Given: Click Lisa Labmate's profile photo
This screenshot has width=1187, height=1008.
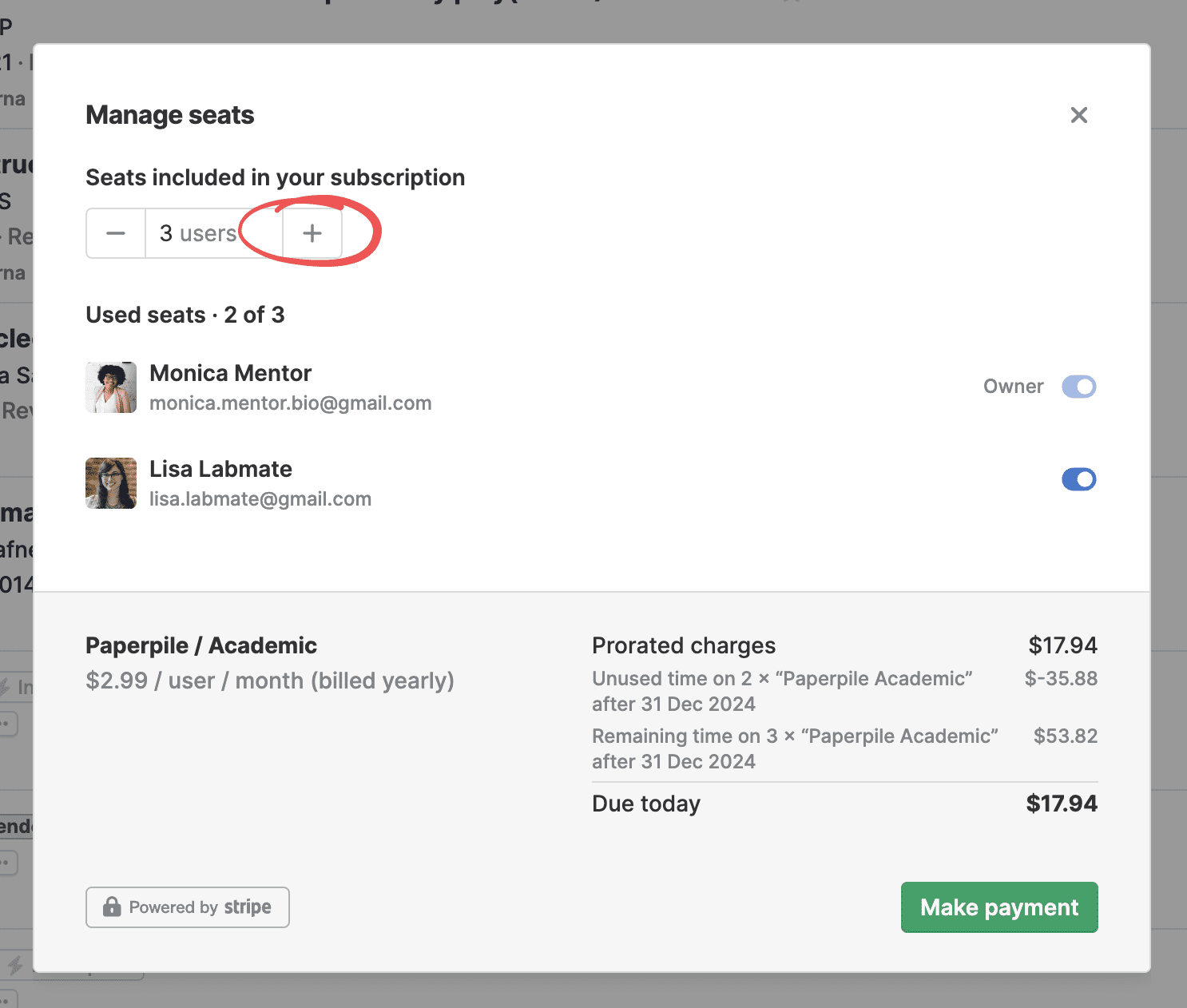Looking at the screenshot, I should click(111, 483).
